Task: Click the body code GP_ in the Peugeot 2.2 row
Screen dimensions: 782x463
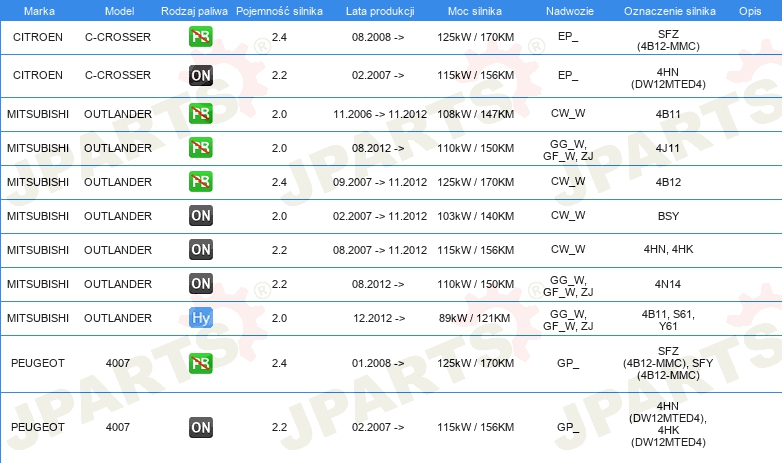Action: (x=568, y=428)
